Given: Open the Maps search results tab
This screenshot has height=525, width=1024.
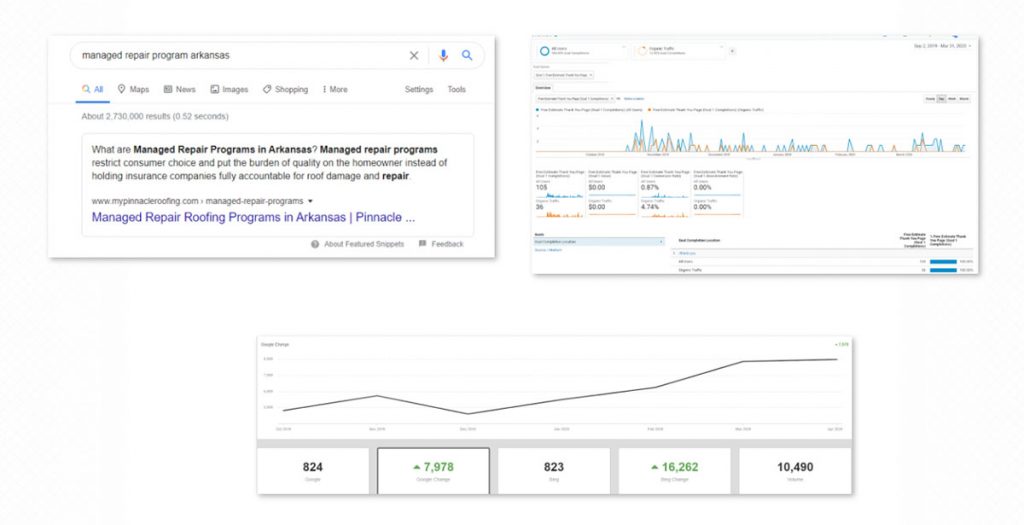Looking at the screenshot, I should (x=133, y=89).
